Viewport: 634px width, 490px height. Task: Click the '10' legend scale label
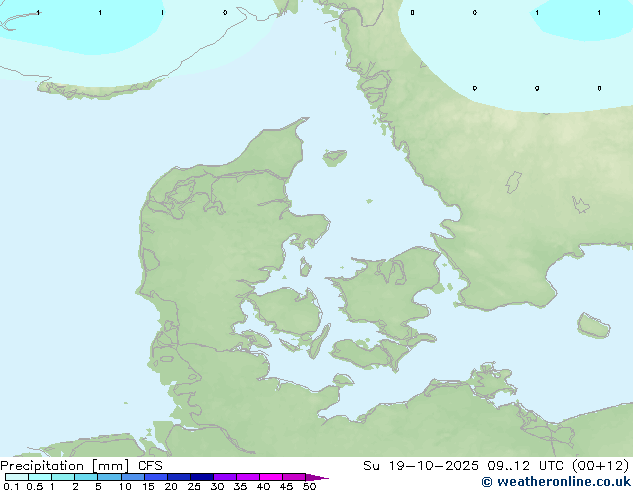click(x=125, y=486)
